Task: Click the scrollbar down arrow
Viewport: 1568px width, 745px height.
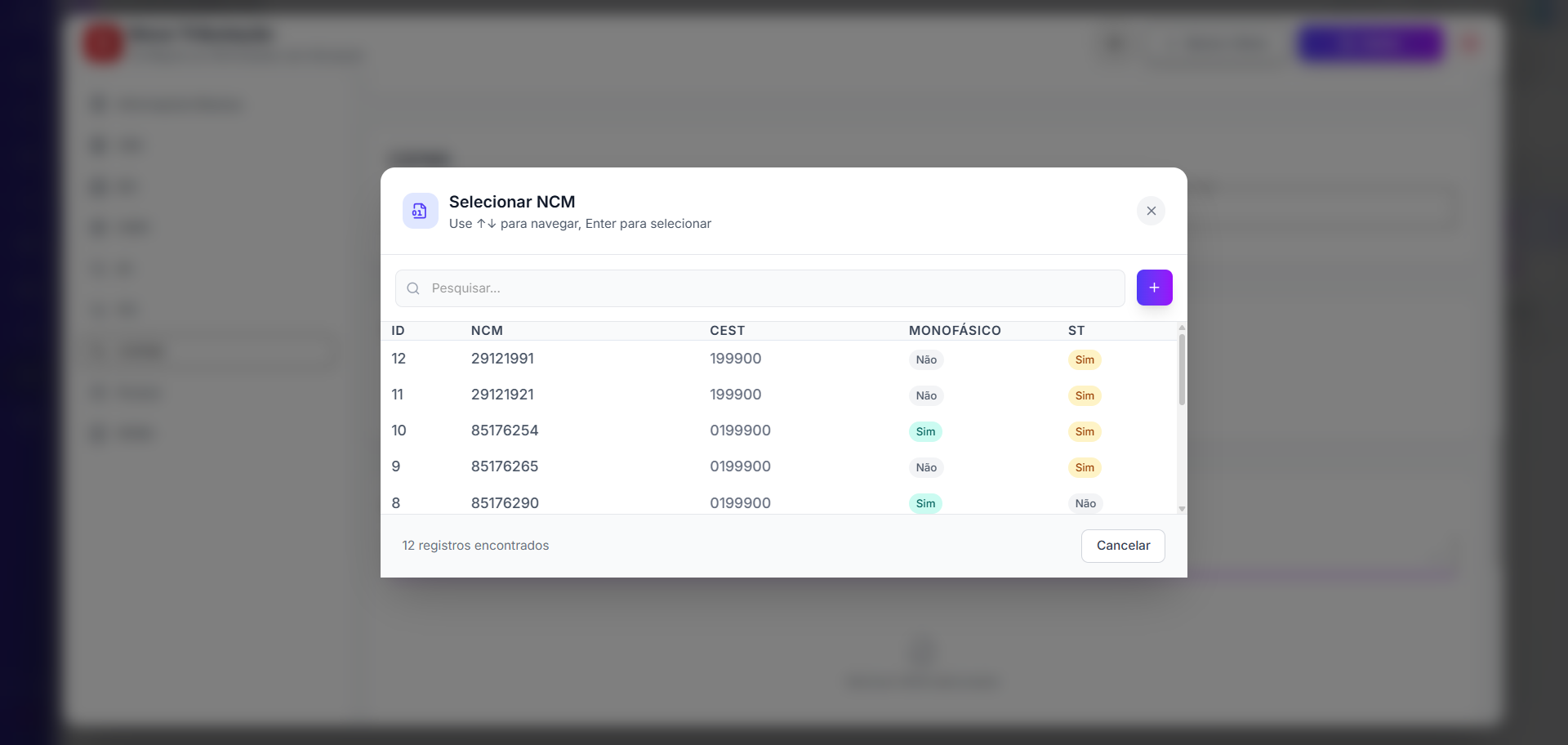Action: pos(1182,509)
